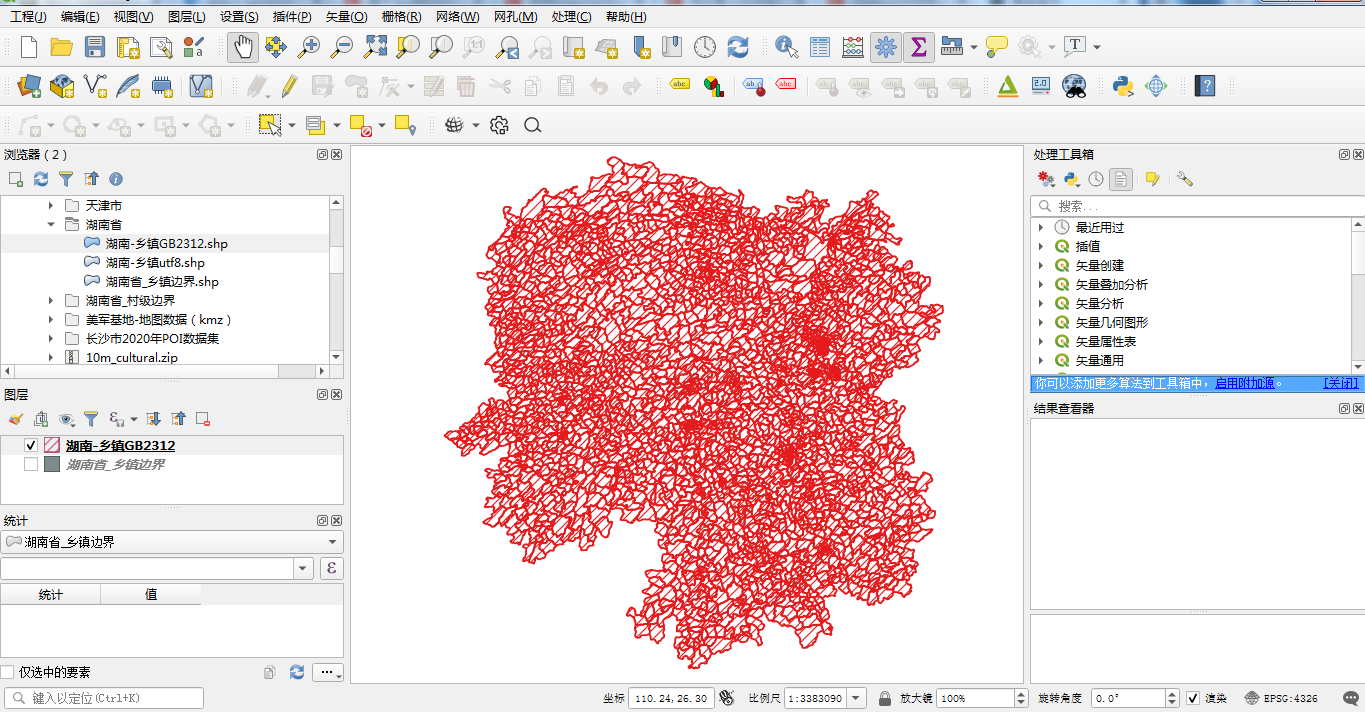
Task: Expand the 长沙市2020年POI数据集 folder
Action: click(51, 338)
